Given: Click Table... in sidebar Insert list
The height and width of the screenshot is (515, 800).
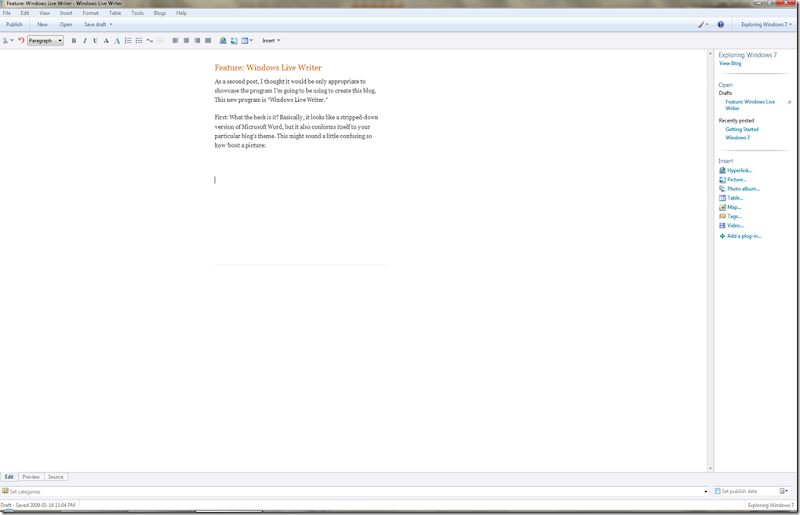Looking at the screenshot, I should tap(735, 198).
